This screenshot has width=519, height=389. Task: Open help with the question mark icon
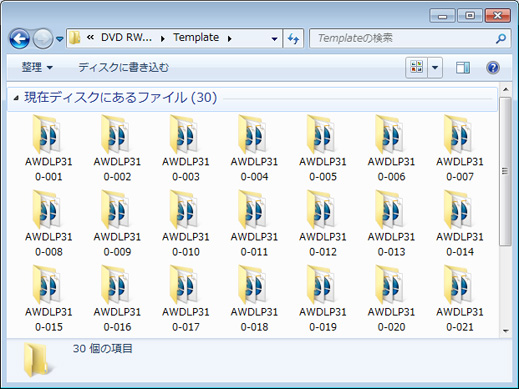click(493, 68)
